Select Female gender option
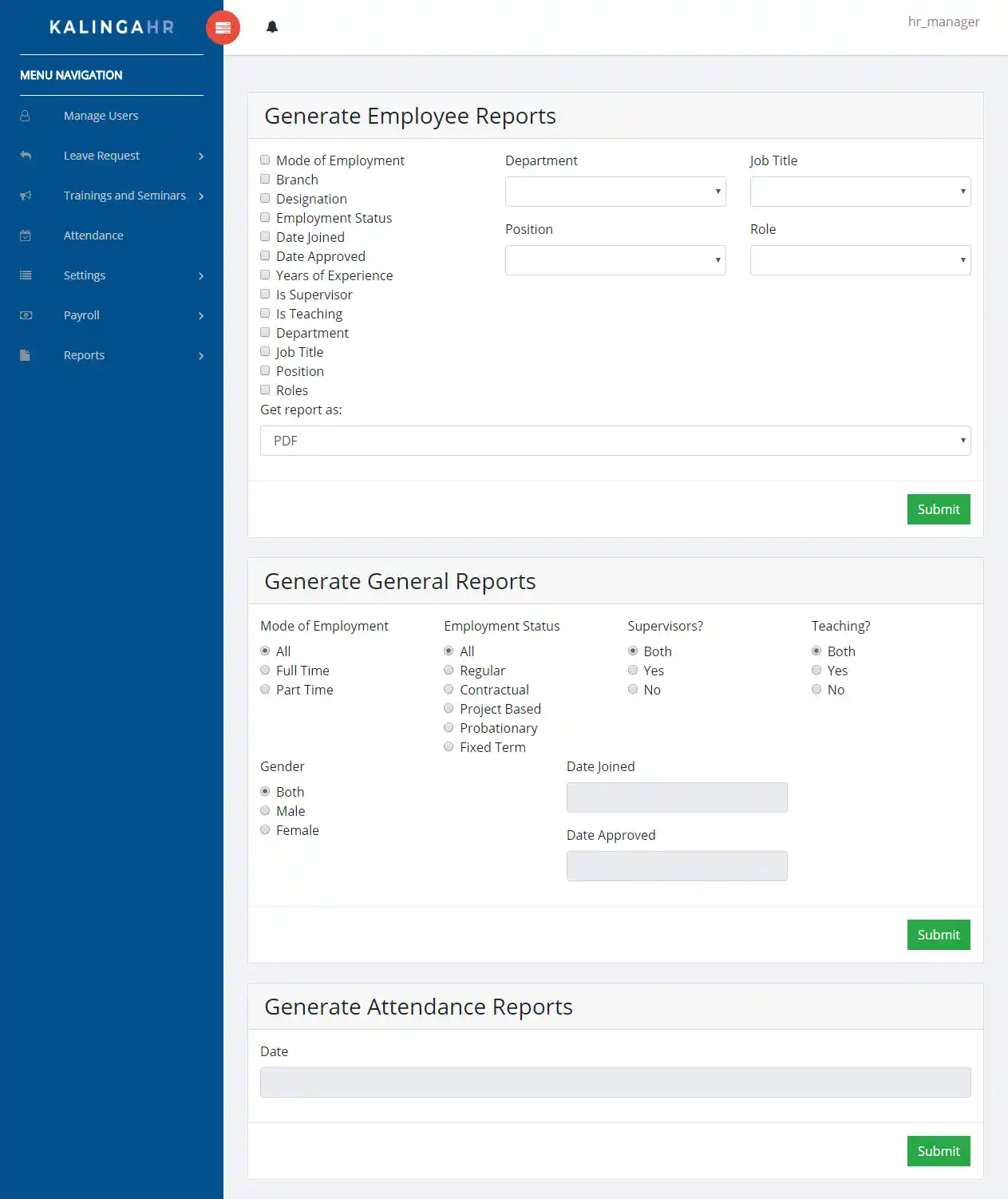The width and height of the screenshot is (1008, 1199). [265, 829]
